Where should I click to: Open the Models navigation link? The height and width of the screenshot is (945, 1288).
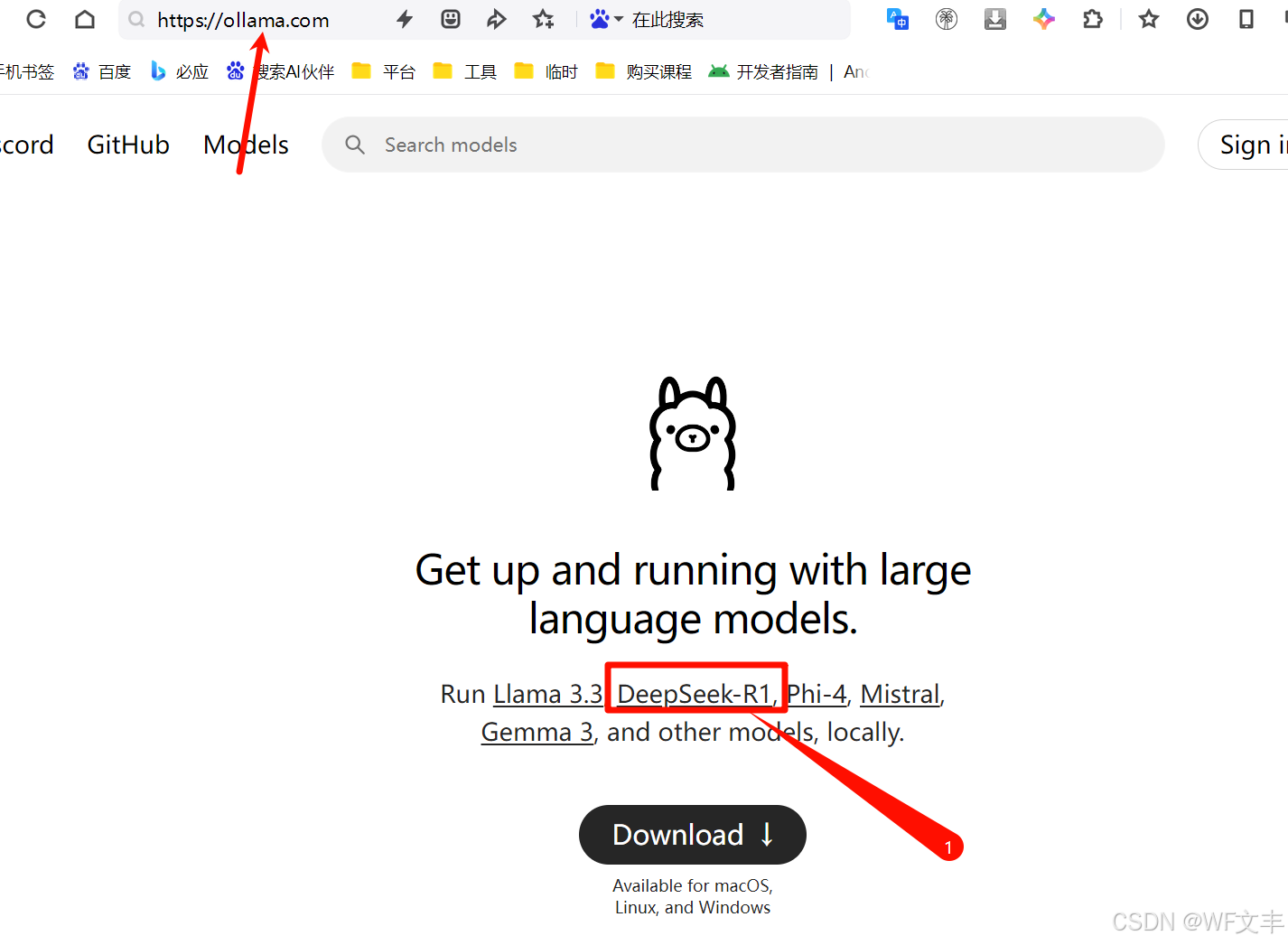[246, 145]
